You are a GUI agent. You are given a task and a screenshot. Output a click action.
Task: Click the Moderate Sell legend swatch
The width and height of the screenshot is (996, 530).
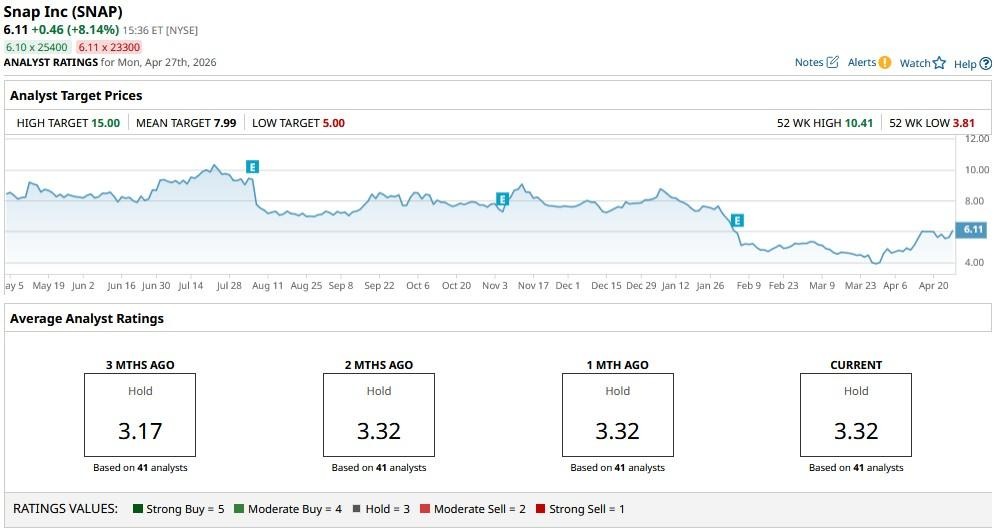tap(425, 508)
